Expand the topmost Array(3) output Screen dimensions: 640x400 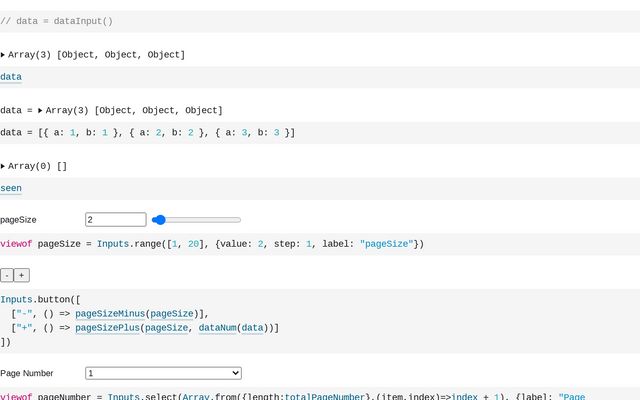pos(3,55)
